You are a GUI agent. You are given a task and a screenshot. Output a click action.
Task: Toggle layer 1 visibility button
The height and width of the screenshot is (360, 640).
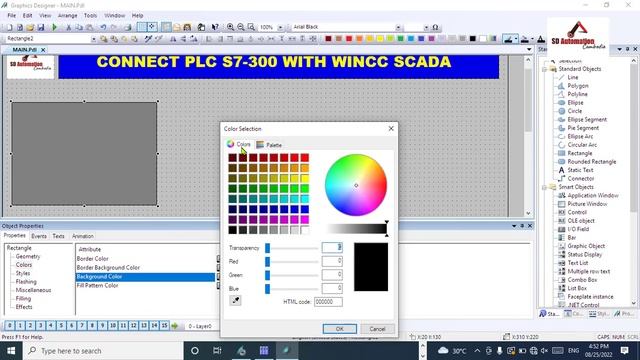coord(20,326)
